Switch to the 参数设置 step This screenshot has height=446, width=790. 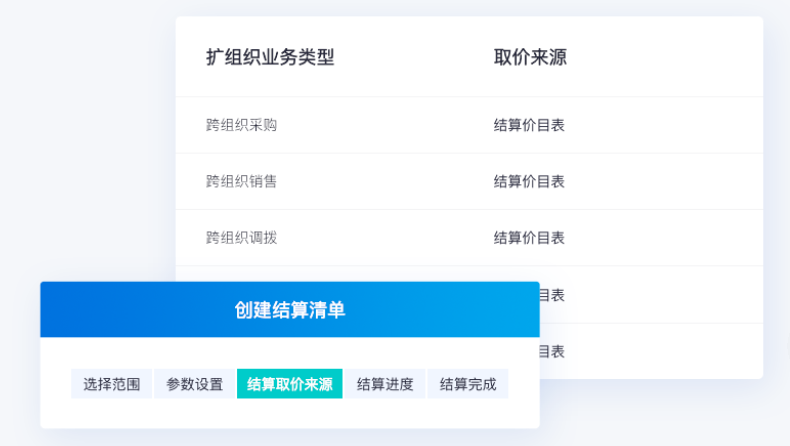click(x=194, y=384)
